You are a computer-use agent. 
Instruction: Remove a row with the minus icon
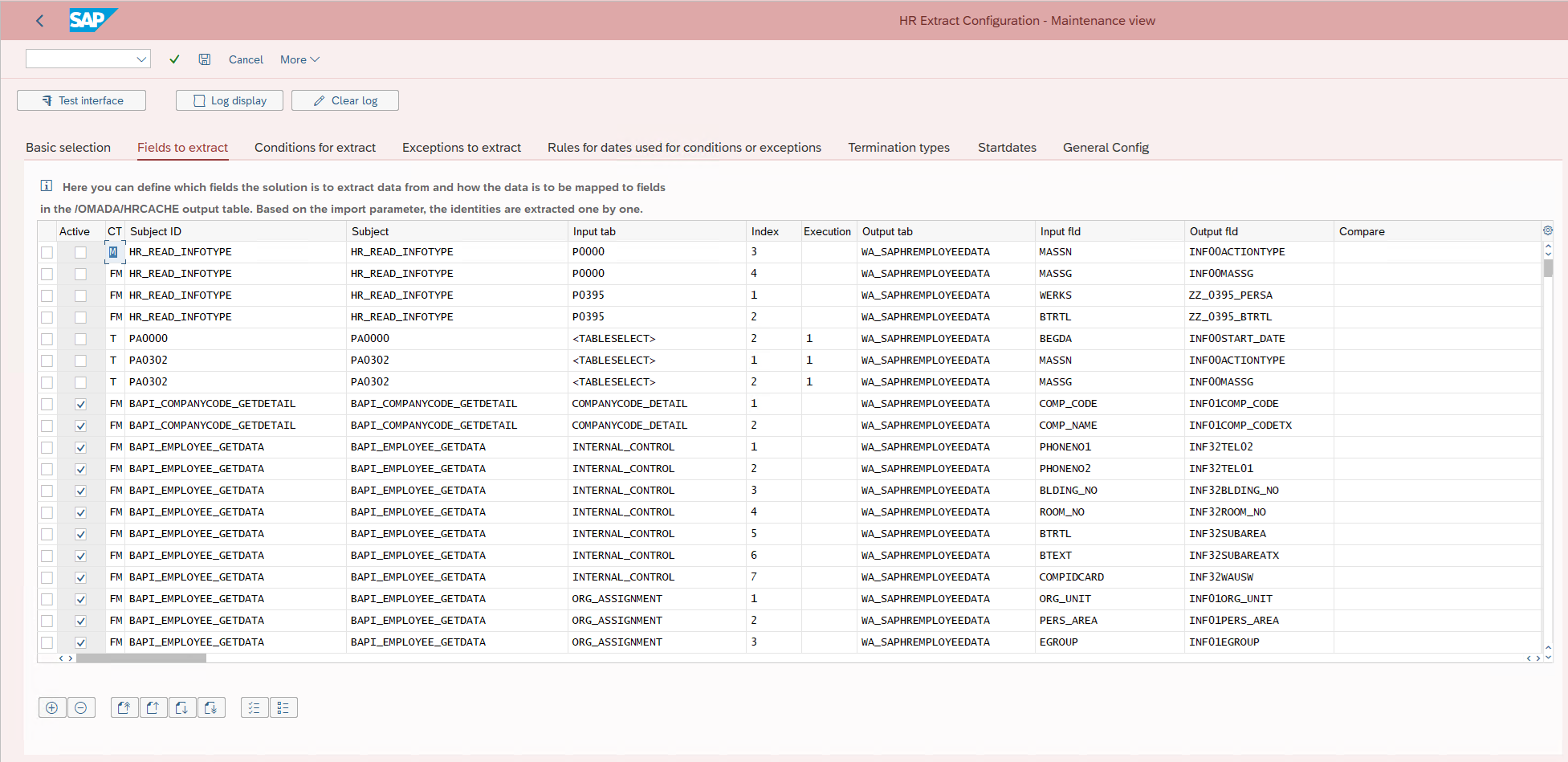[81, 707]
